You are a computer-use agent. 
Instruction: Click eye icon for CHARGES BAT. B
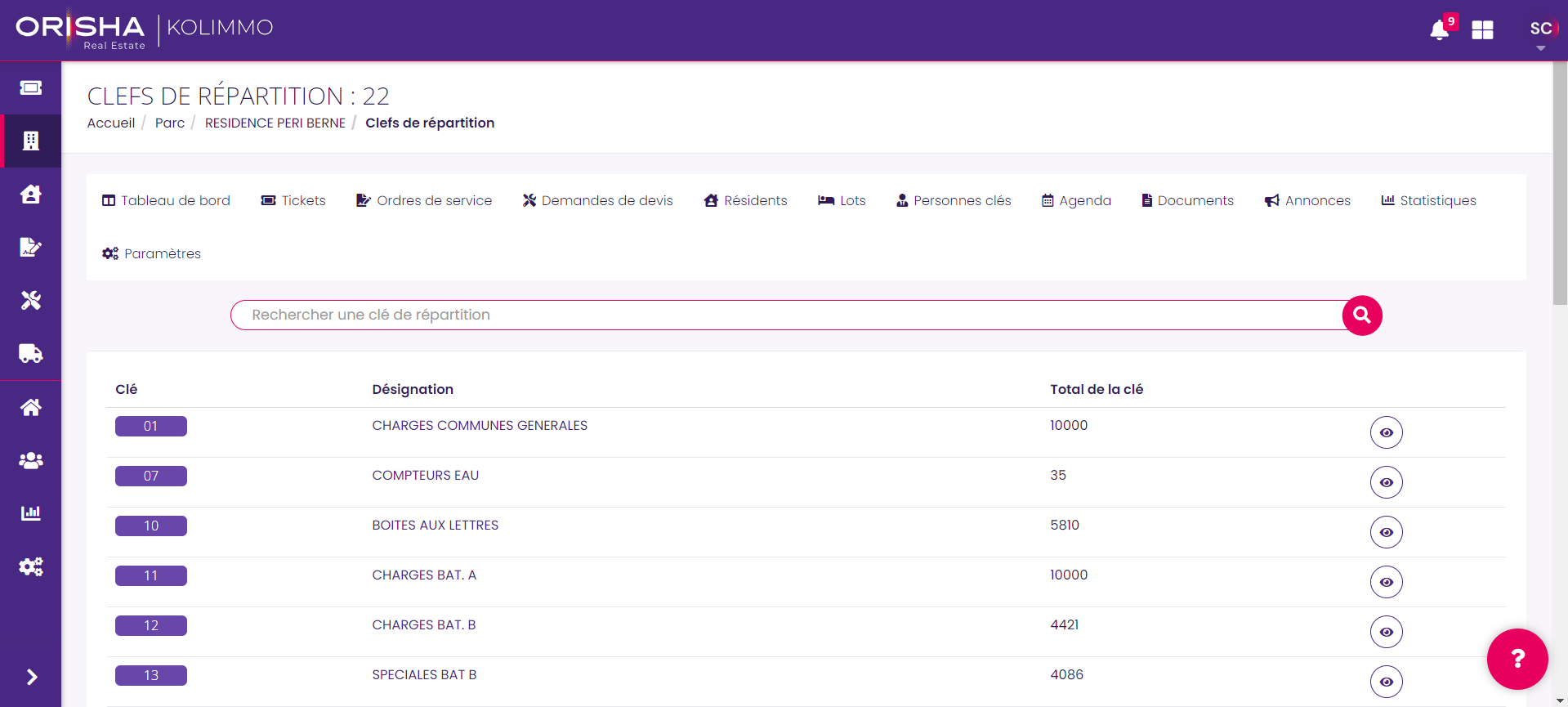tap(1387, 632)
